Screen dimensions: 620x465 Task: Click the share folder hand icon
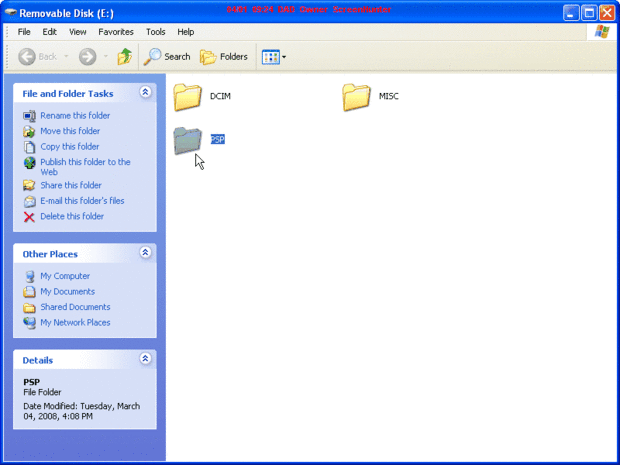(x=29, y=185)
